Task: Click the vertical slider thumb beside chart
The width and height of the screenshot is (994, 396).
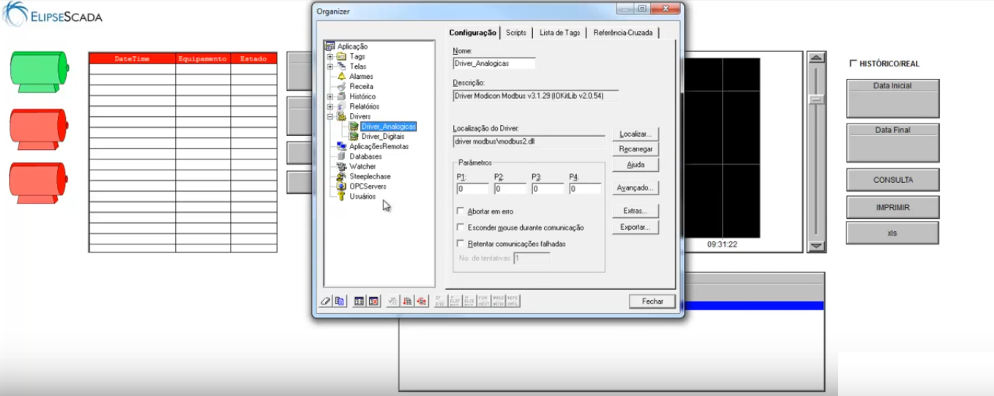Action: pos(817,99)
